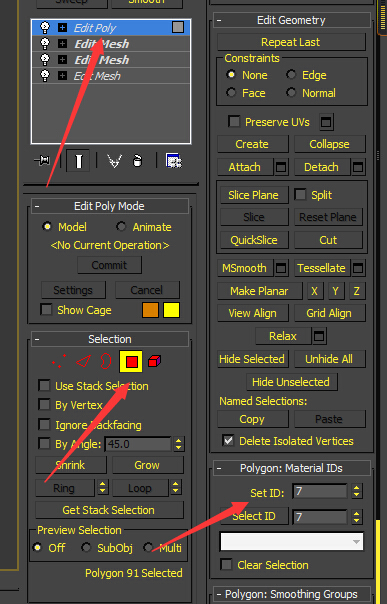Click the Select ID button
The width and height of the screenshot is (387, 604).
tap(254, 516)
